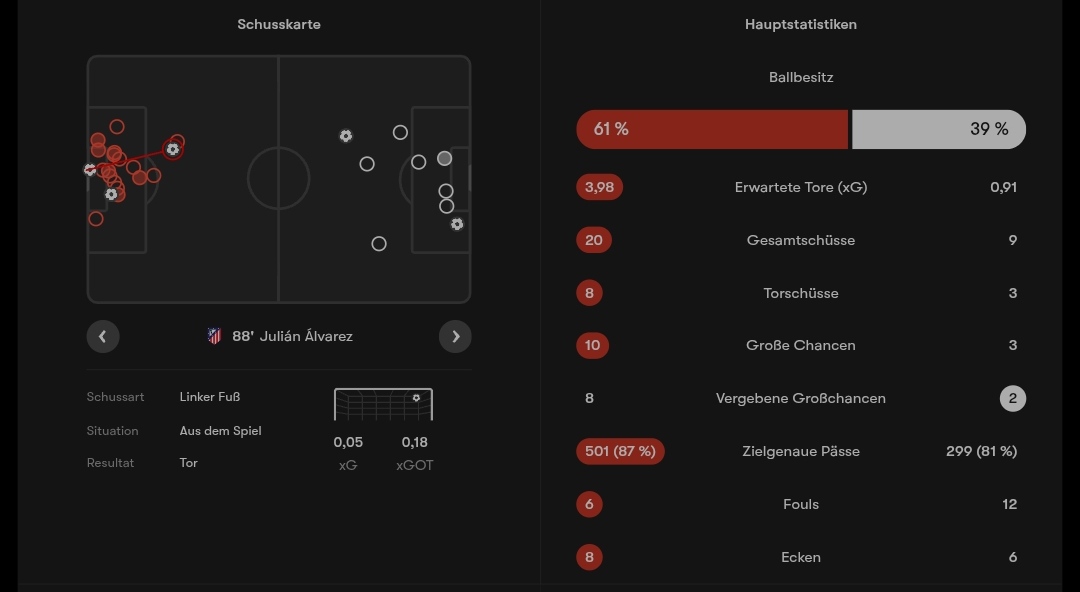Select goal ball marker inside left six-yard box
This screenshot has height=592, width=1080.
pos(111,193)
